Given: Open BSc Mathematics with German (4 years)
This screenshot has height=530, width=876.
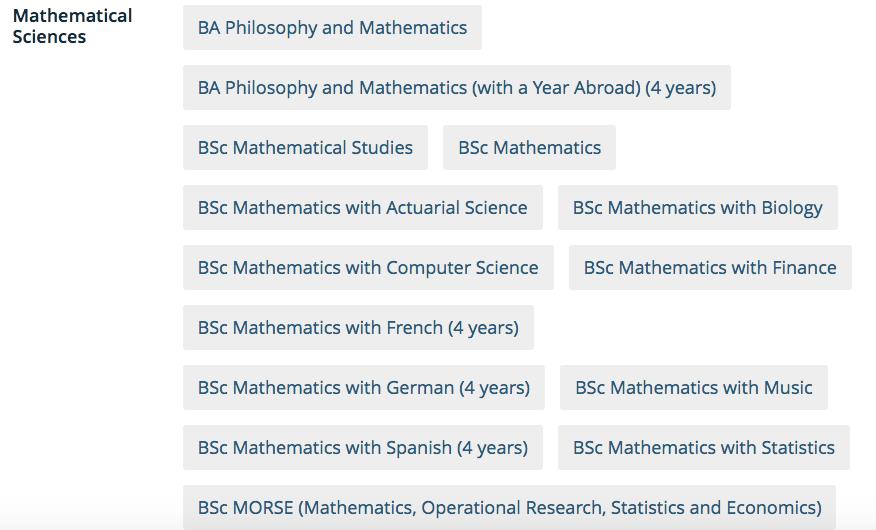Looking at the screenshot, I should (363, 388).
